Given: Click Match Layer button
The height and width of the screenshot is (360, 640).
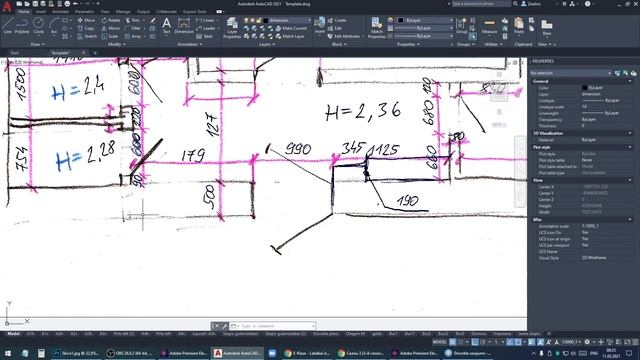Looking at the screenshot, I should pos(290,36).
